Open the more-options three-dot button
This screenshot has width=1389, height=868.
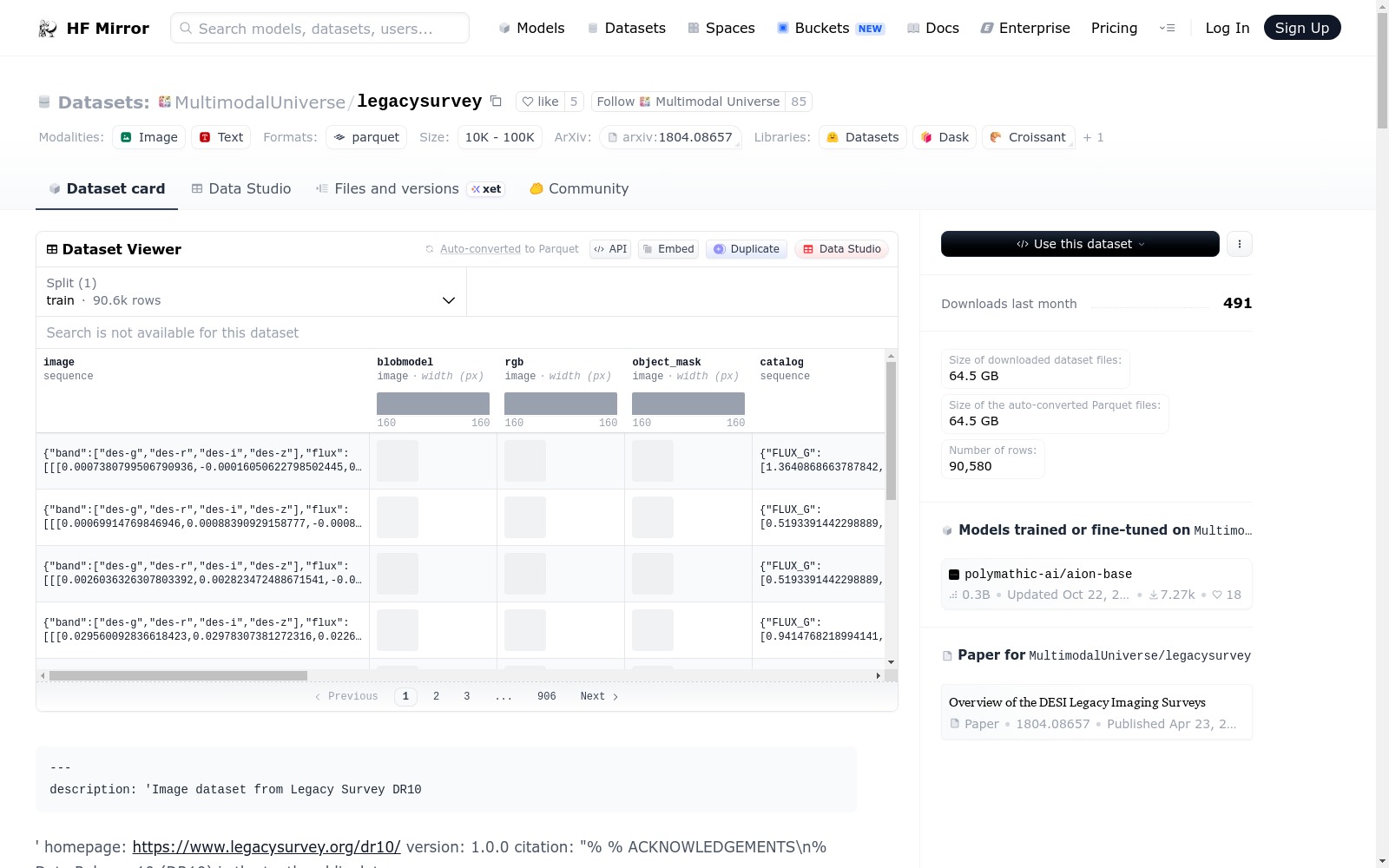point(1240,244)
